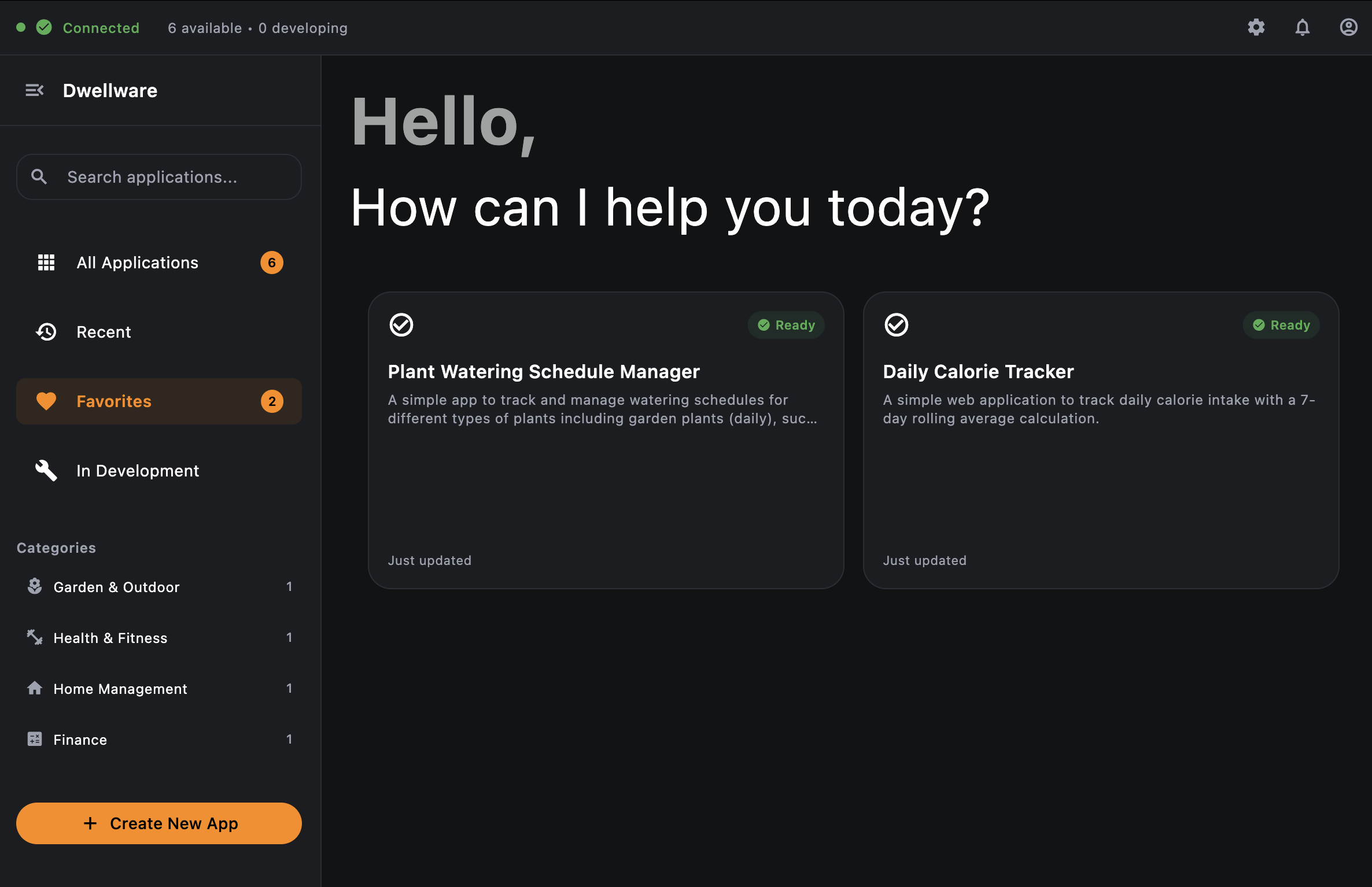1372x887 pixels.
Task: Open the In Development section
Action: [x=138, y=471]
